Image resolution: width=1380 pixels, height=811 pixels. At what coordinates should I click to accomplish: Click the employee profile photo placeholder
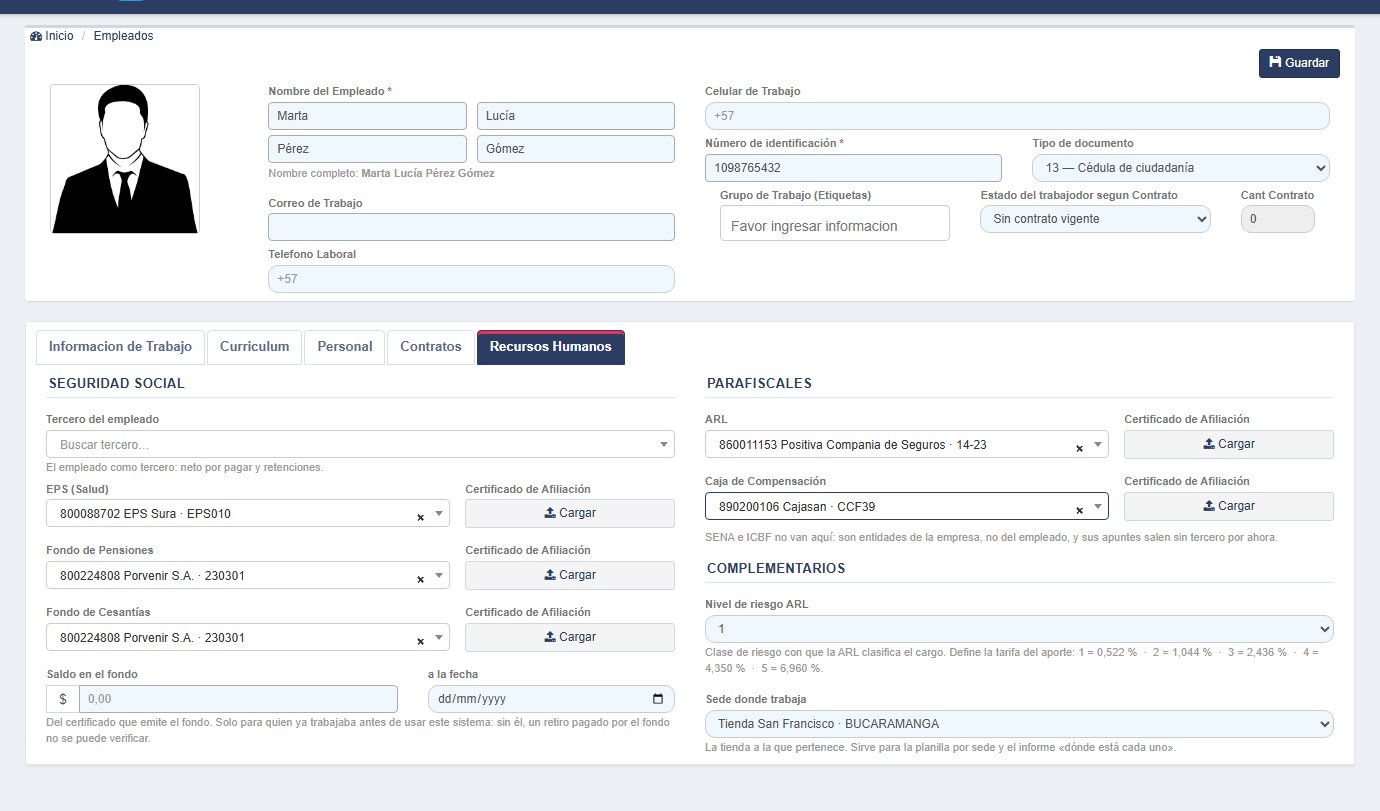coord(125,159)
